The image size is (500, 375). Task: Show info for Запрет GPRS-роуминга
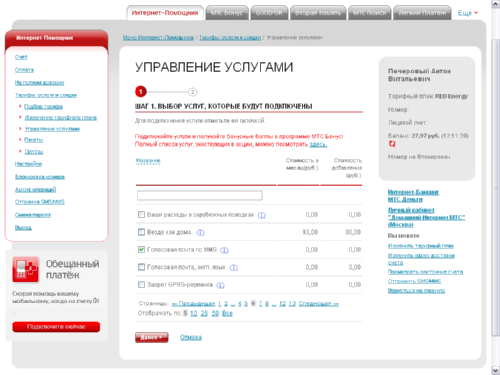220,285
